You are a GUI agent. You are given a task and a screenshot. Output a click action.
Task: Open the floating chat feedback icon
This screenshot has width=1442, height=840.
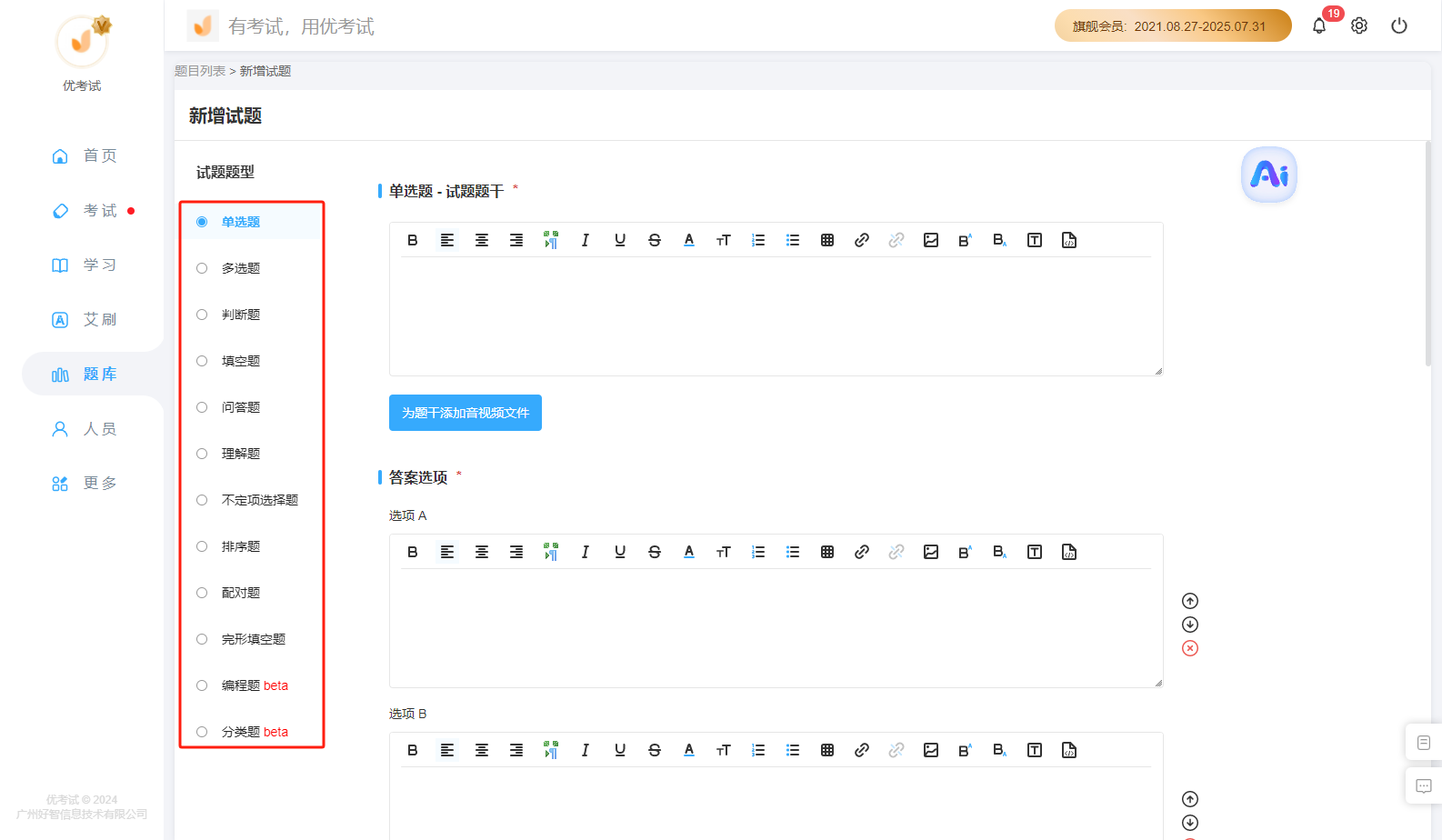1424,785
